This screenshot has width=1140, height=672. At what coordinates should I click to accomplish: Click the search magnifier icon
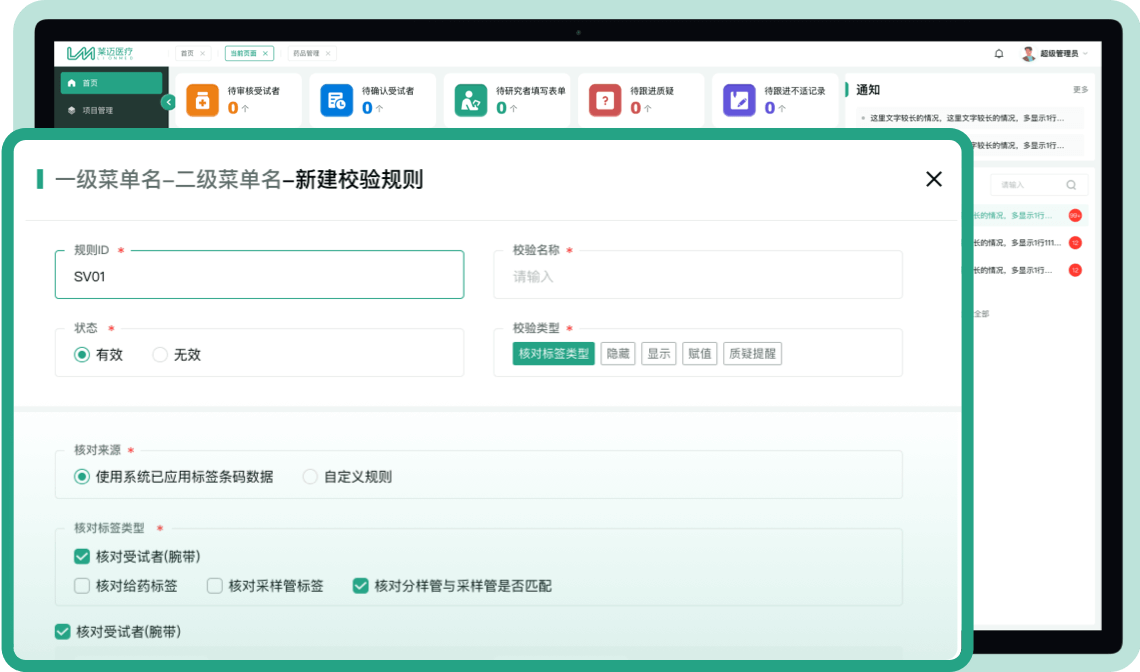coord(1071,185)
